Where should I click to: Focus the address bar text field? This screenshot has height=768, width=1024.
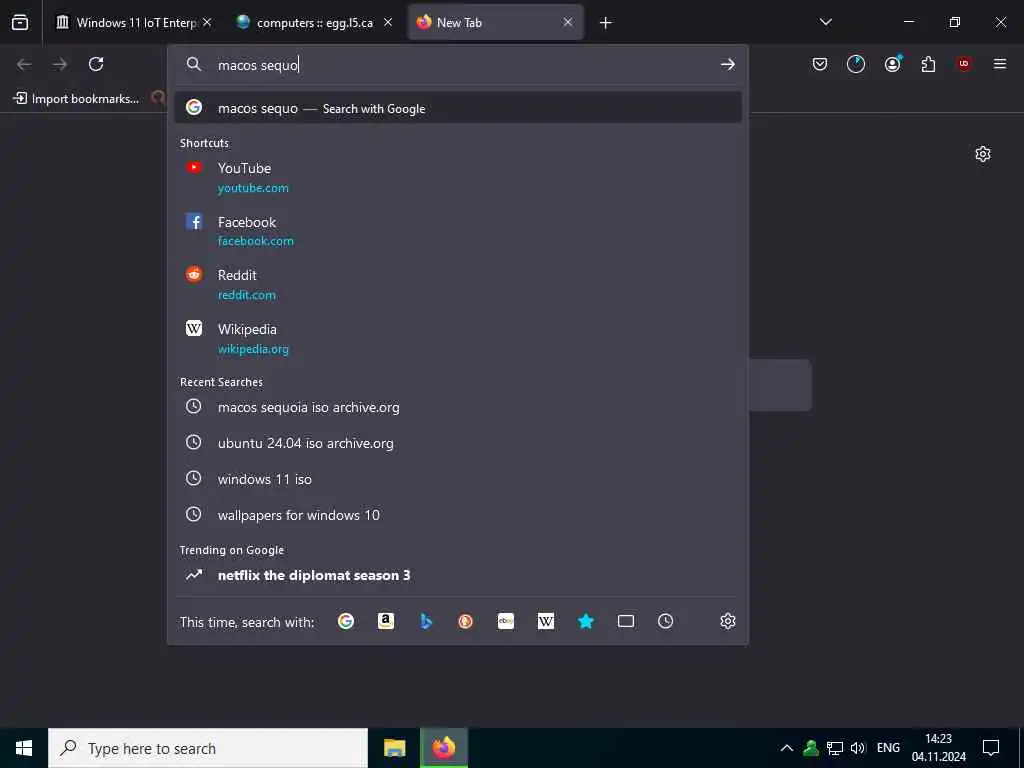[x=460, y=65]
